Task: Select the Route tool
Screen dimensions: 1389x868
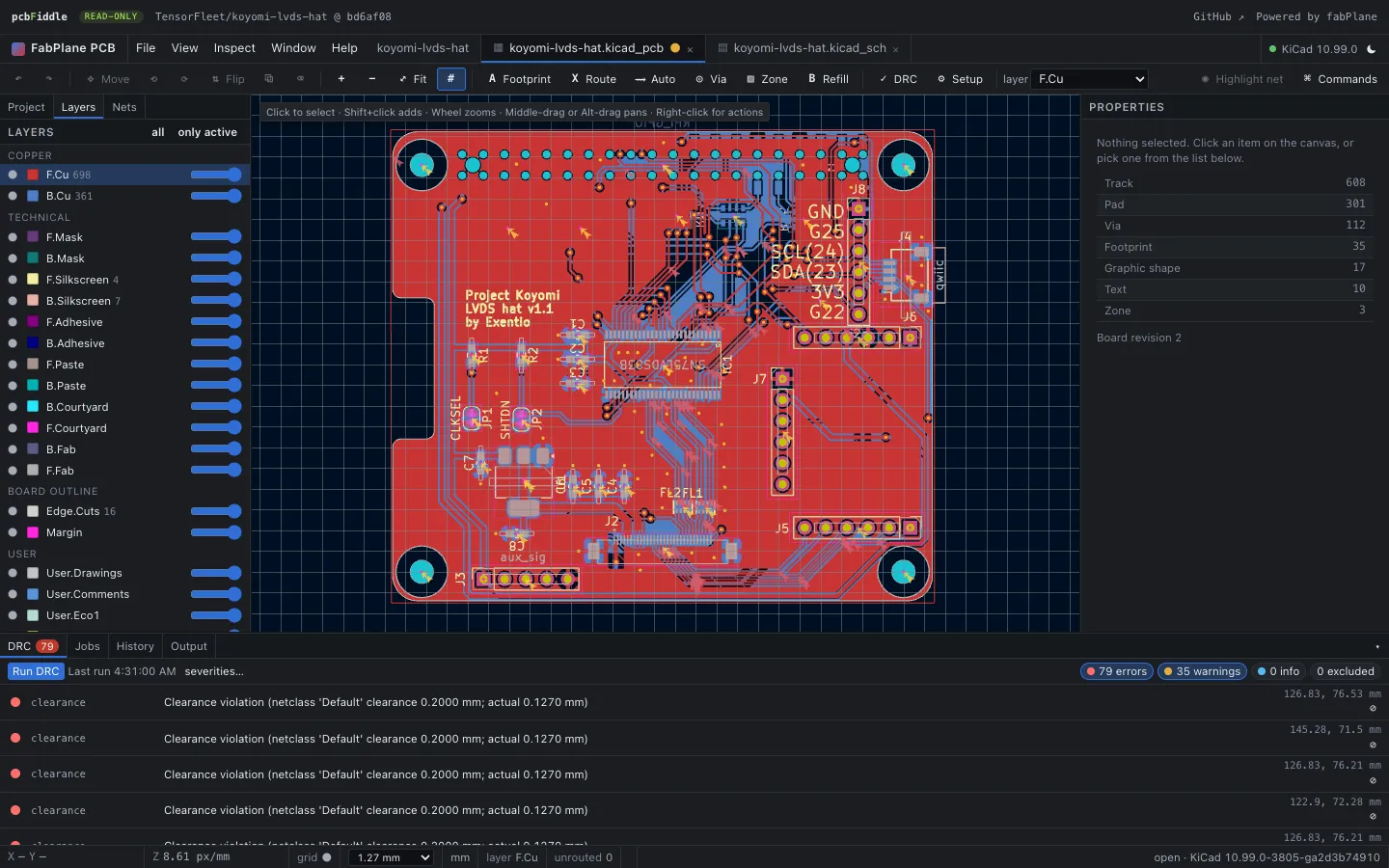Action: click(594, 79)
